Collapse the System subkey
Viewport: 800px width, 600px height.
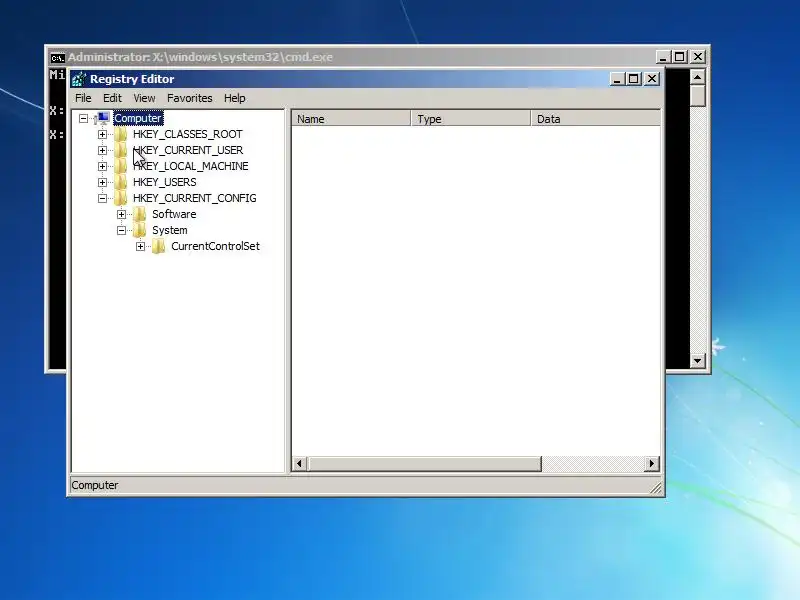click(x=121, y=230)
